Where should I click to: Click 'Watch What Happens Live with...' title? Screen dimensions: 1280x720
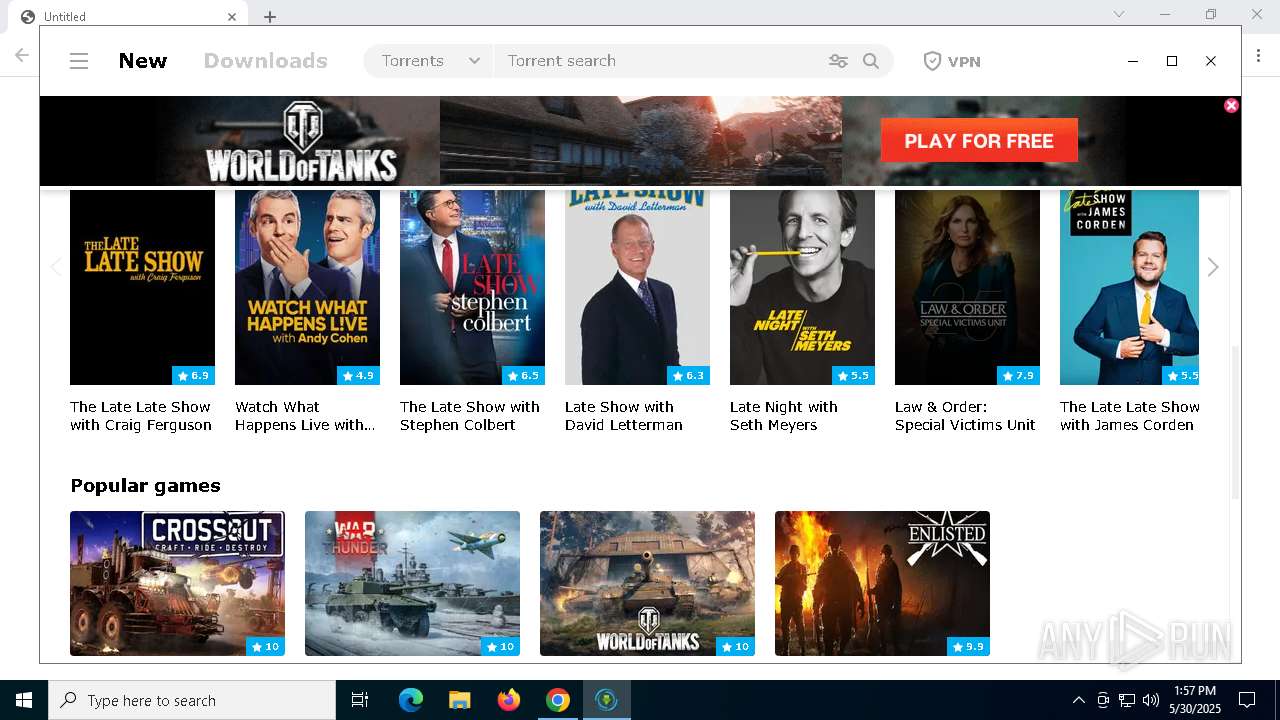pyautogui.click(x=305, y=416)
